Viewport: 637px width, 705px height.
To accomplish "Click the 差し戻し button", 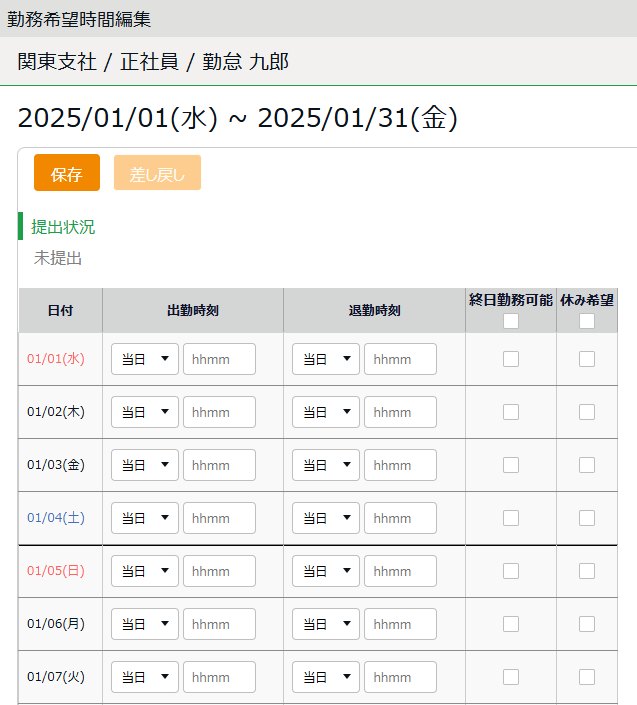I will [157, 173].
